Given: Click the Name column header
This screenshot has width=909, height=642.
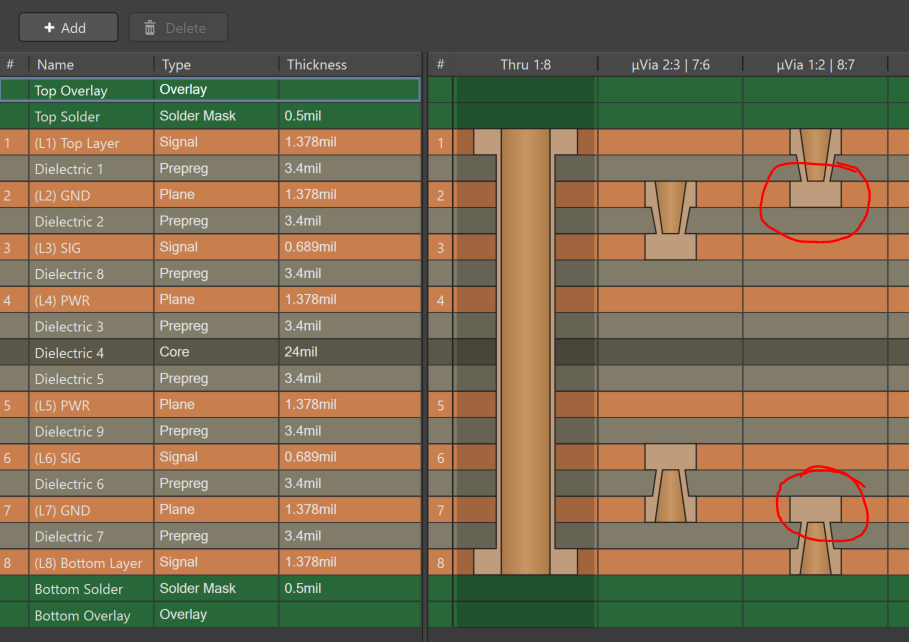Looking at the screenshot, I should pos(56,65).
